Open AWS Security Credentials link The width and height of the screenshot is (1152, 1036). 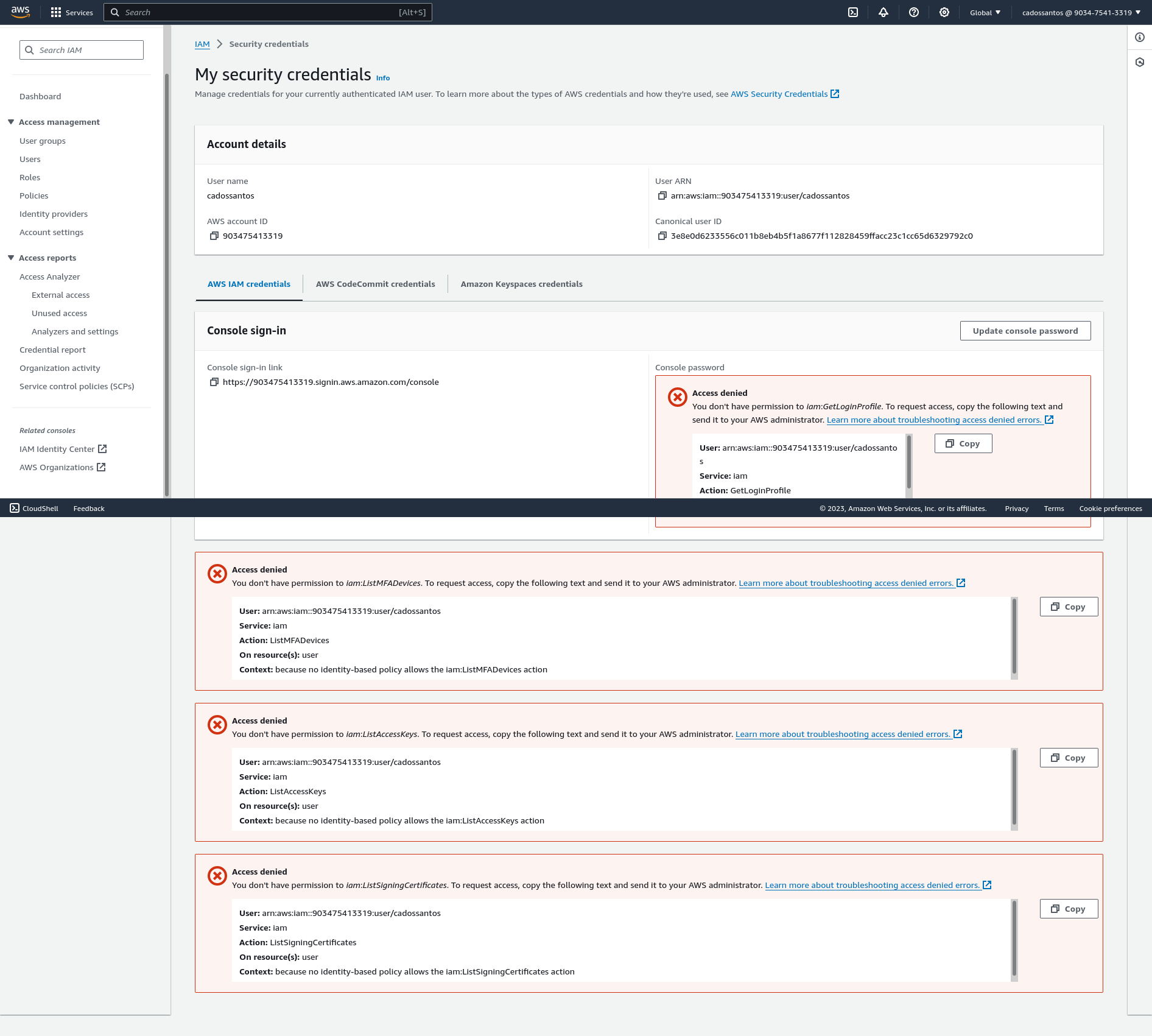(779, 94)
